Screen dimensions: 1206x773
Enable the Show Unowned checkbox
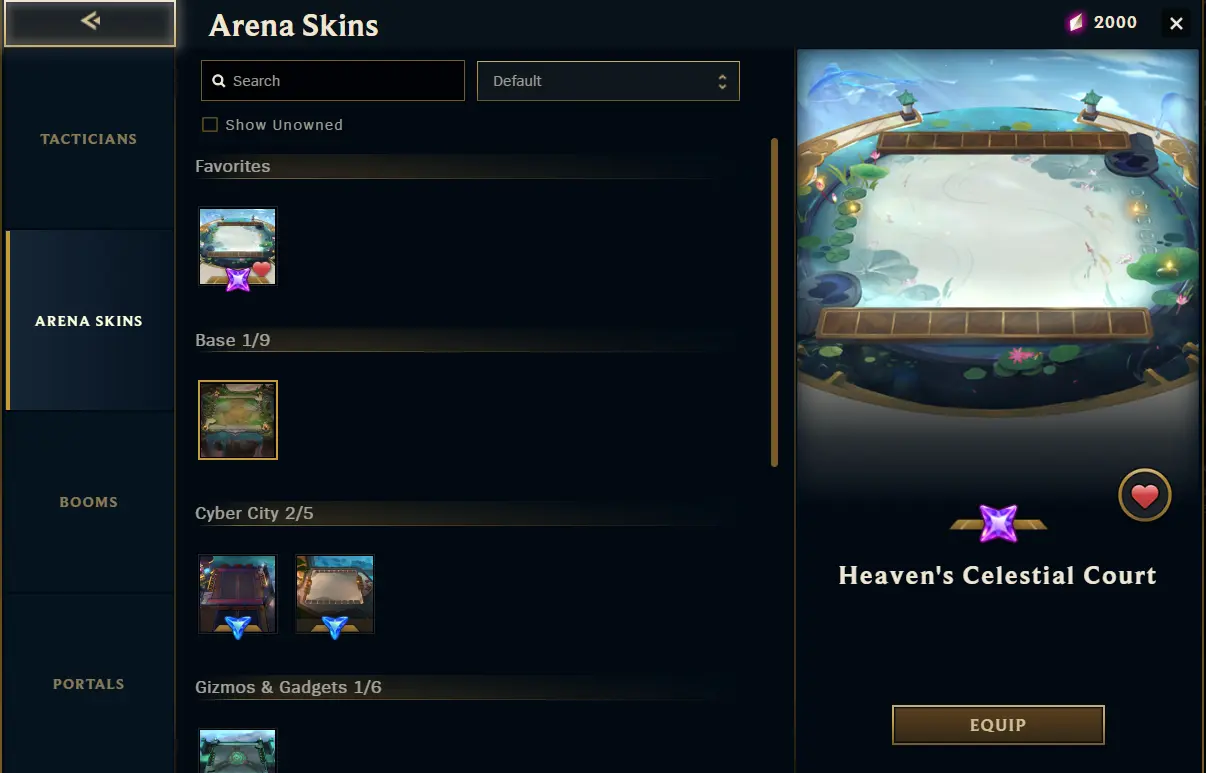point(210,125)
